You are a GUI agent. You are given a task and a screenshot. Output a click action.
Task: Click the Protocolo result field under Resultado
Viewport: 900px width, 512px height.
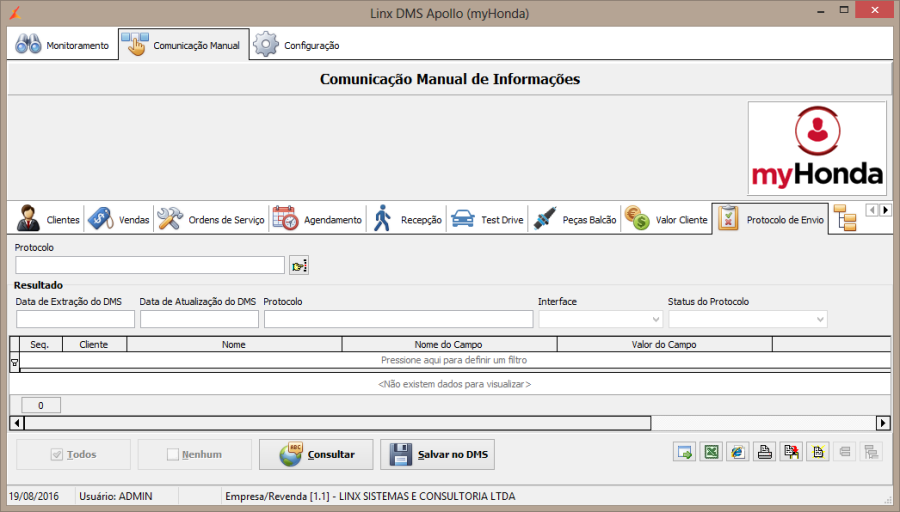pyautogui.click(x=398, y=319)
